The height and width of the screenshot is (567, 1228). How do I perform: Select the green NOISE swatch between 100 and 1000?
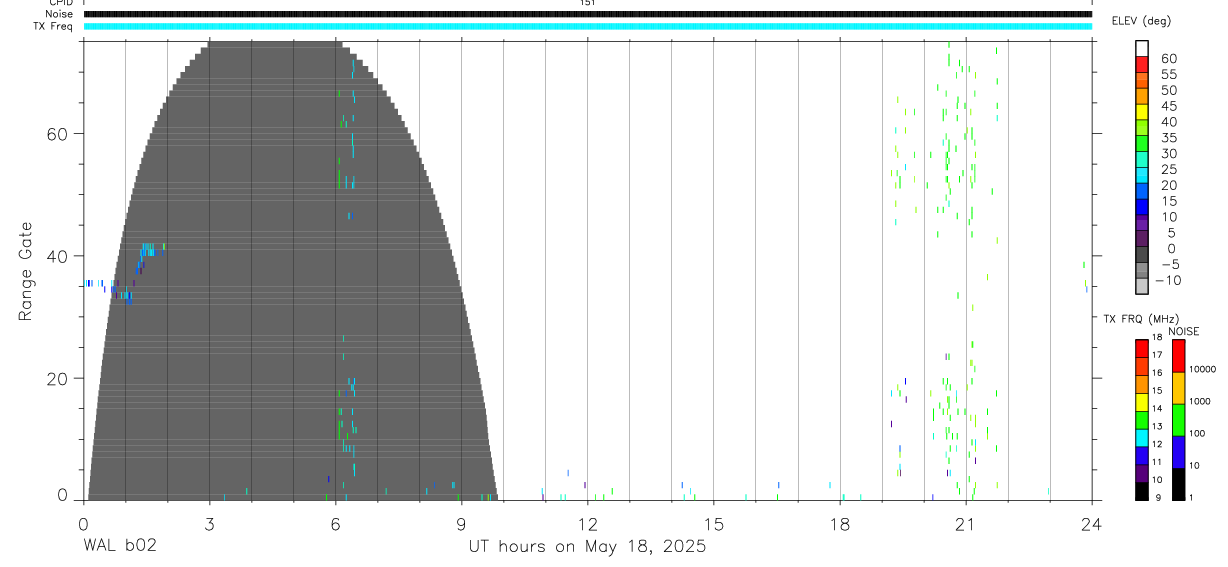pyautogui.click(x=1178, y=420)
